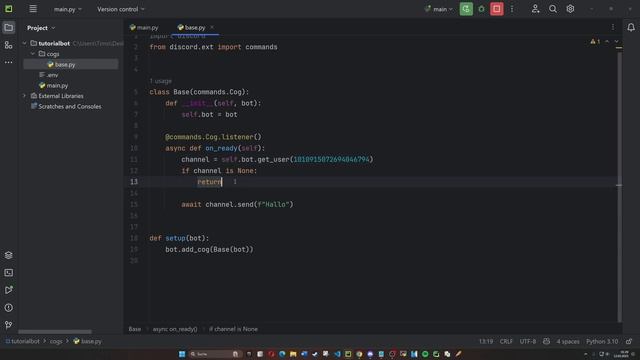Open IDE settings gear
640x360 pixels.
(x=570, y=9)
